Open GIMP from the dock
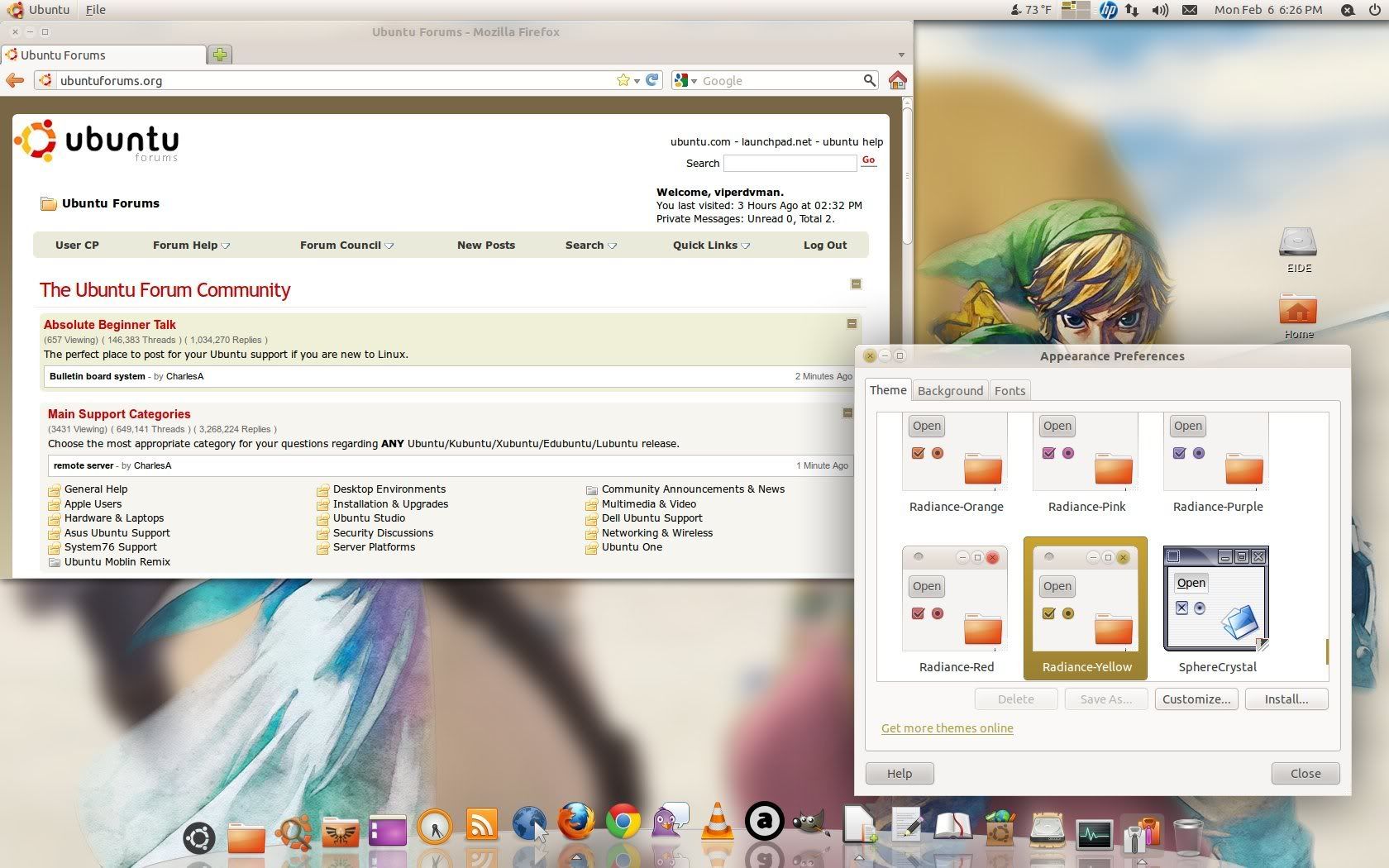1389x868 pixels. pyautogui.click(x=810, y=823)
